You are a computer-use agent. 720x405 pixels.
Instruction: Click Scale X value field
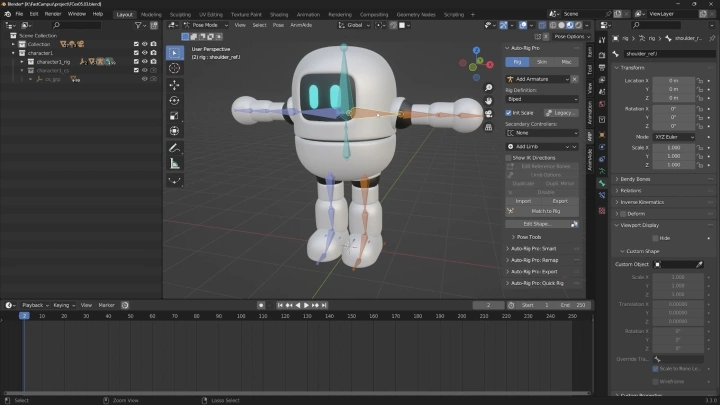click(674, 148)
